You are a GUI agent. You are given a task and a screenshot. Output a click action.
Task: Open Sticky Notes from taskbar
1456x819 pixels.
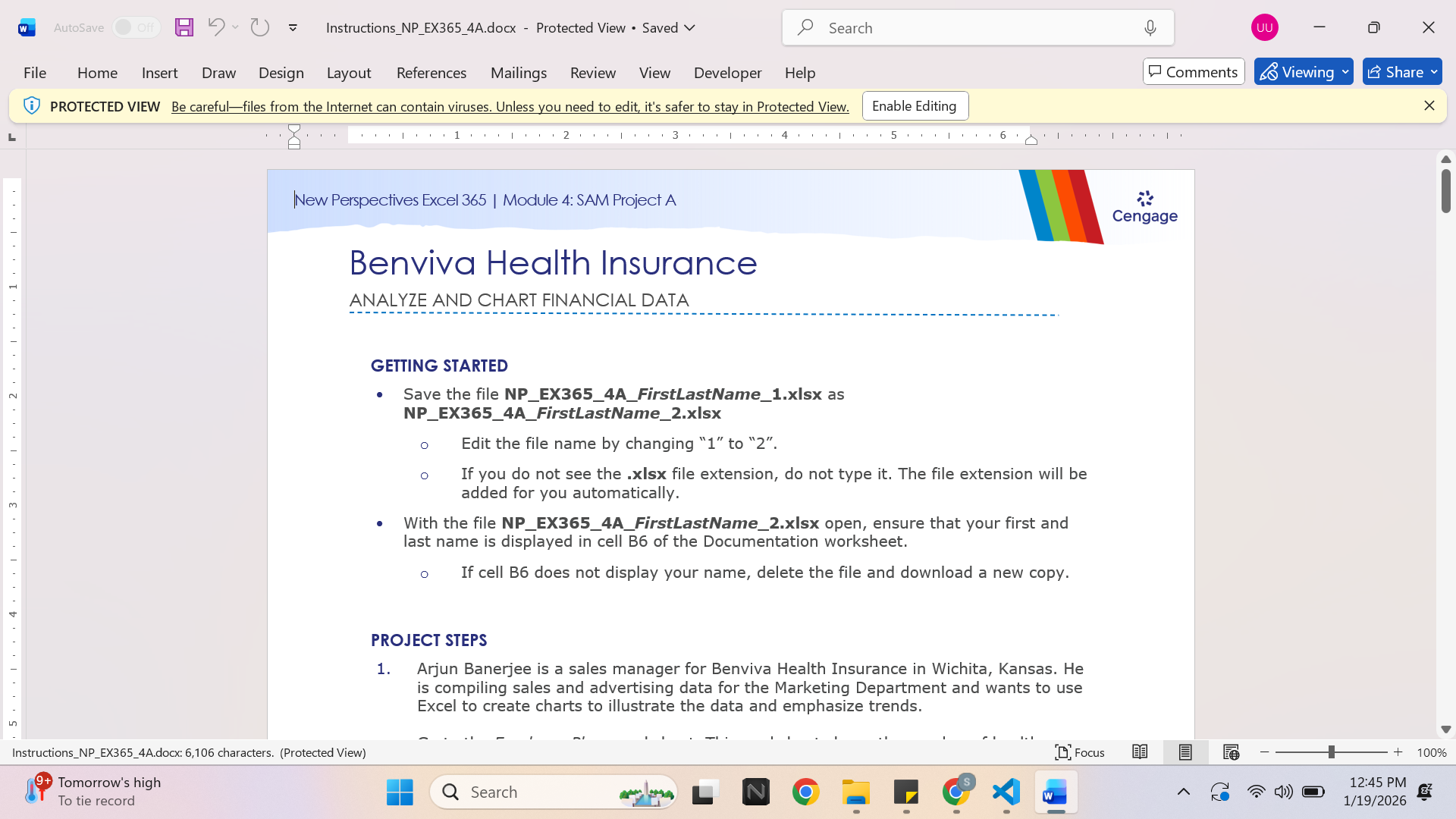[x=906, y=792]
